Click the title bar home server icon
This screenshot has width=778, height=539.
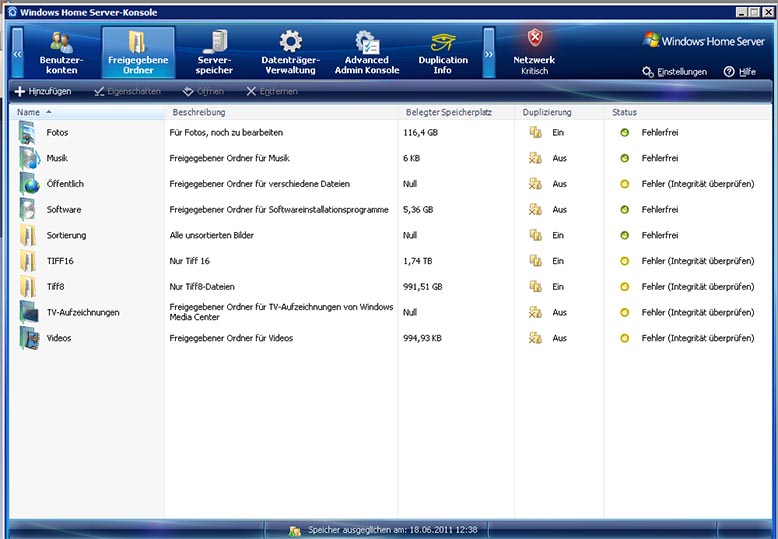(12, 12)
